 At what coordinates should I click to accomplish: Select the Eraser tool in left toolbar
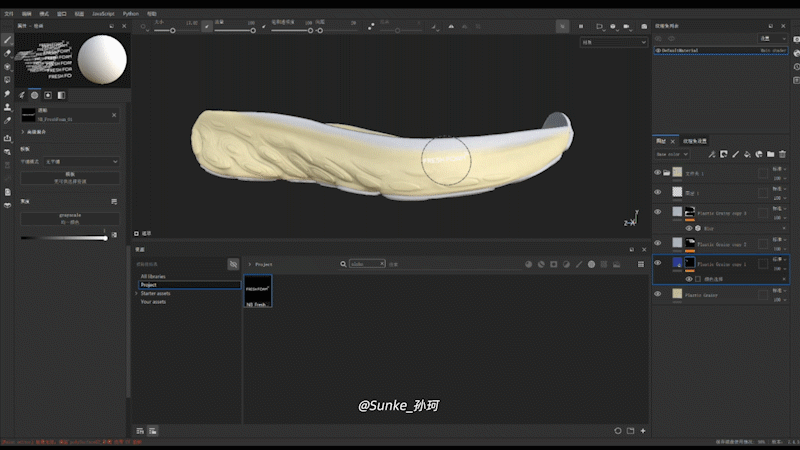tap(7, 53)
